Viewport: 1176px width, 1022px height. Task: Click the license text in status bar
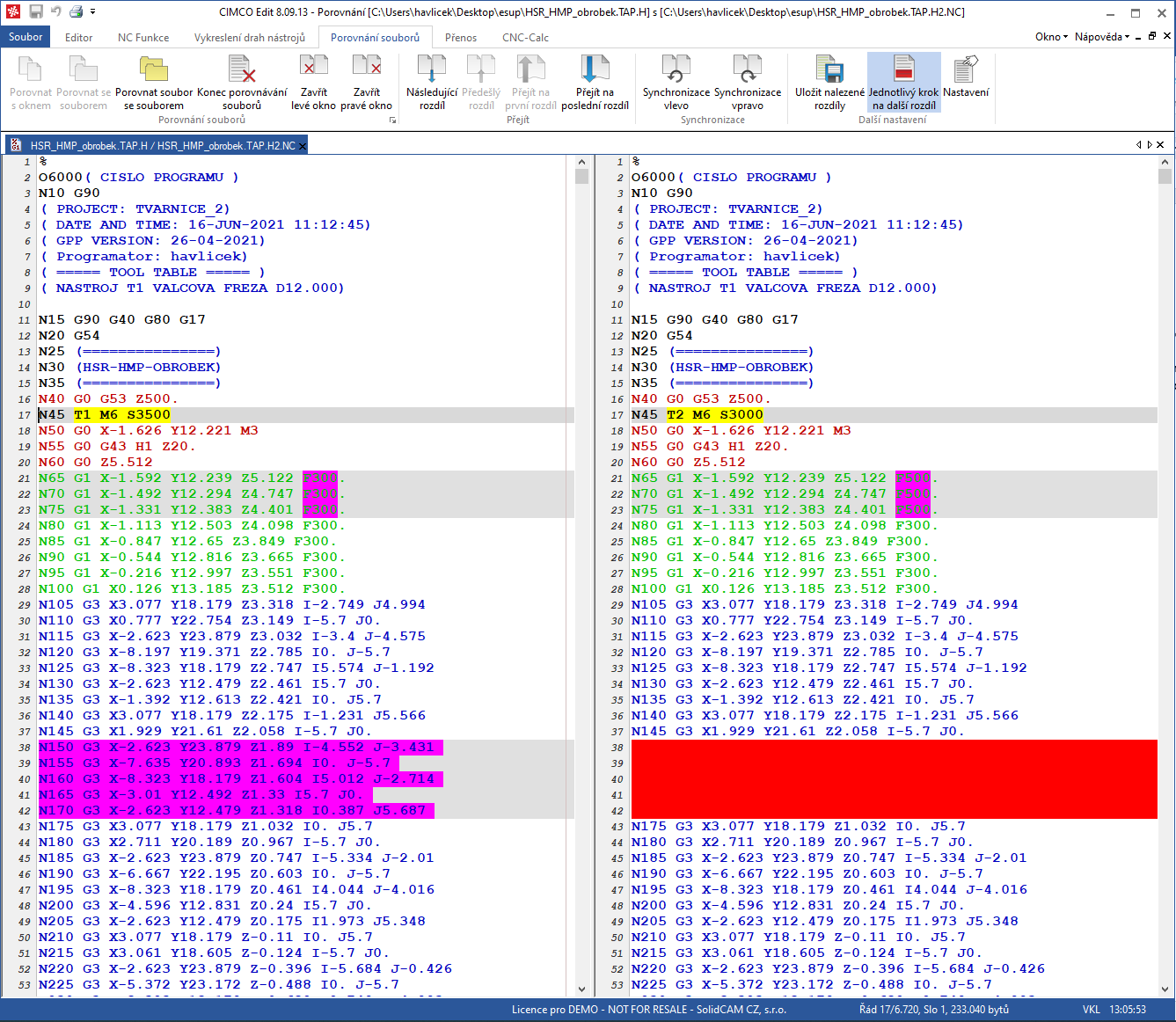point(649,1010)
